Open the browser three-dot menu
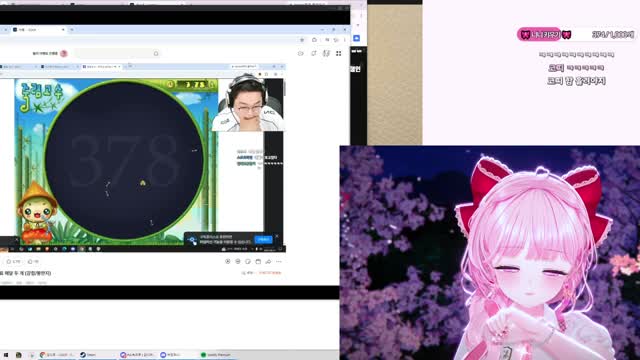The width and height of the screenshot is (640, 360). pos(345,40)
